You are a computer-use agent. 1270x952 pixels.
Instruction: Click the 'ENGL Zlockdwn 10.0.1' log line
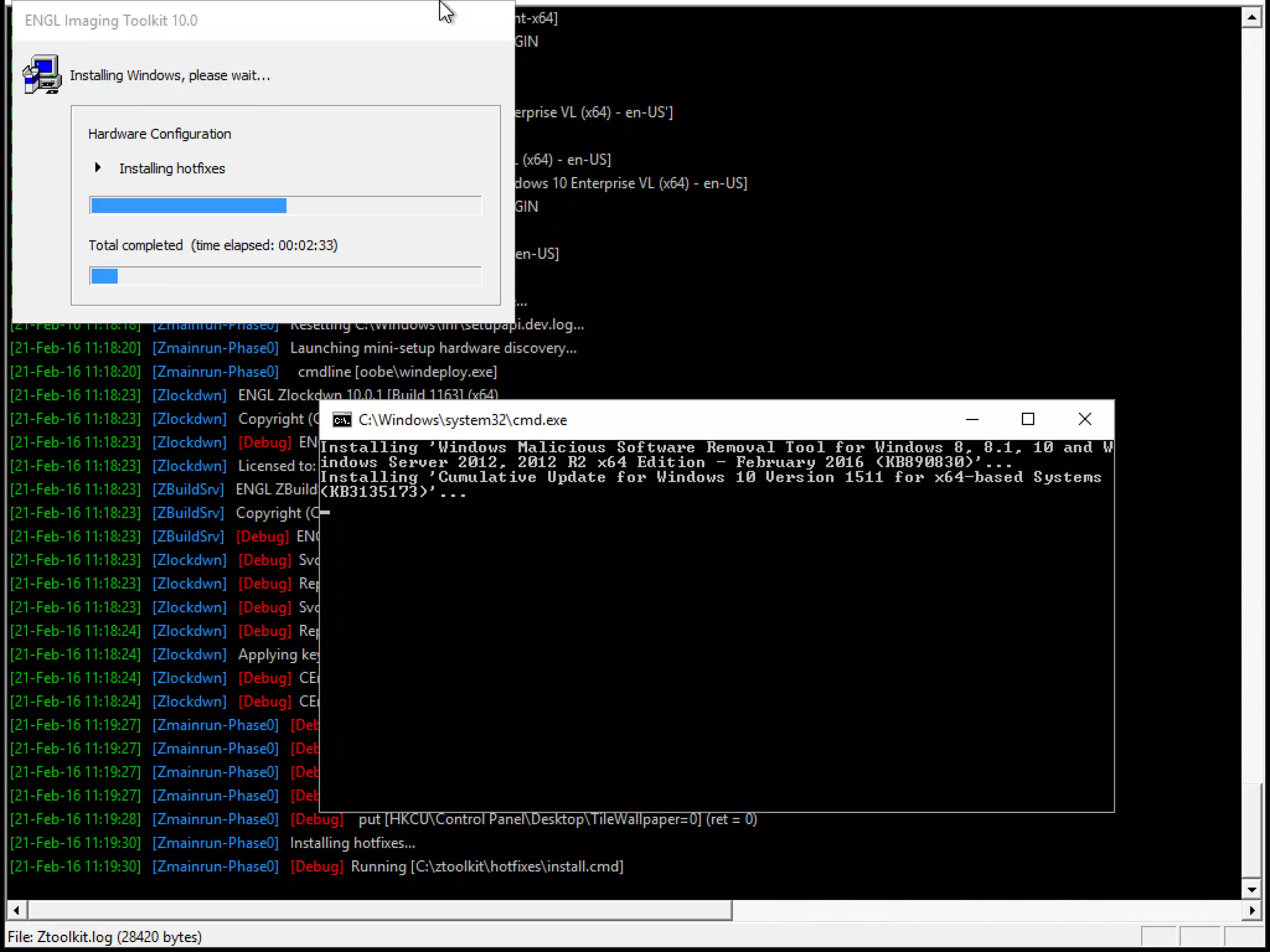point(368,395)
